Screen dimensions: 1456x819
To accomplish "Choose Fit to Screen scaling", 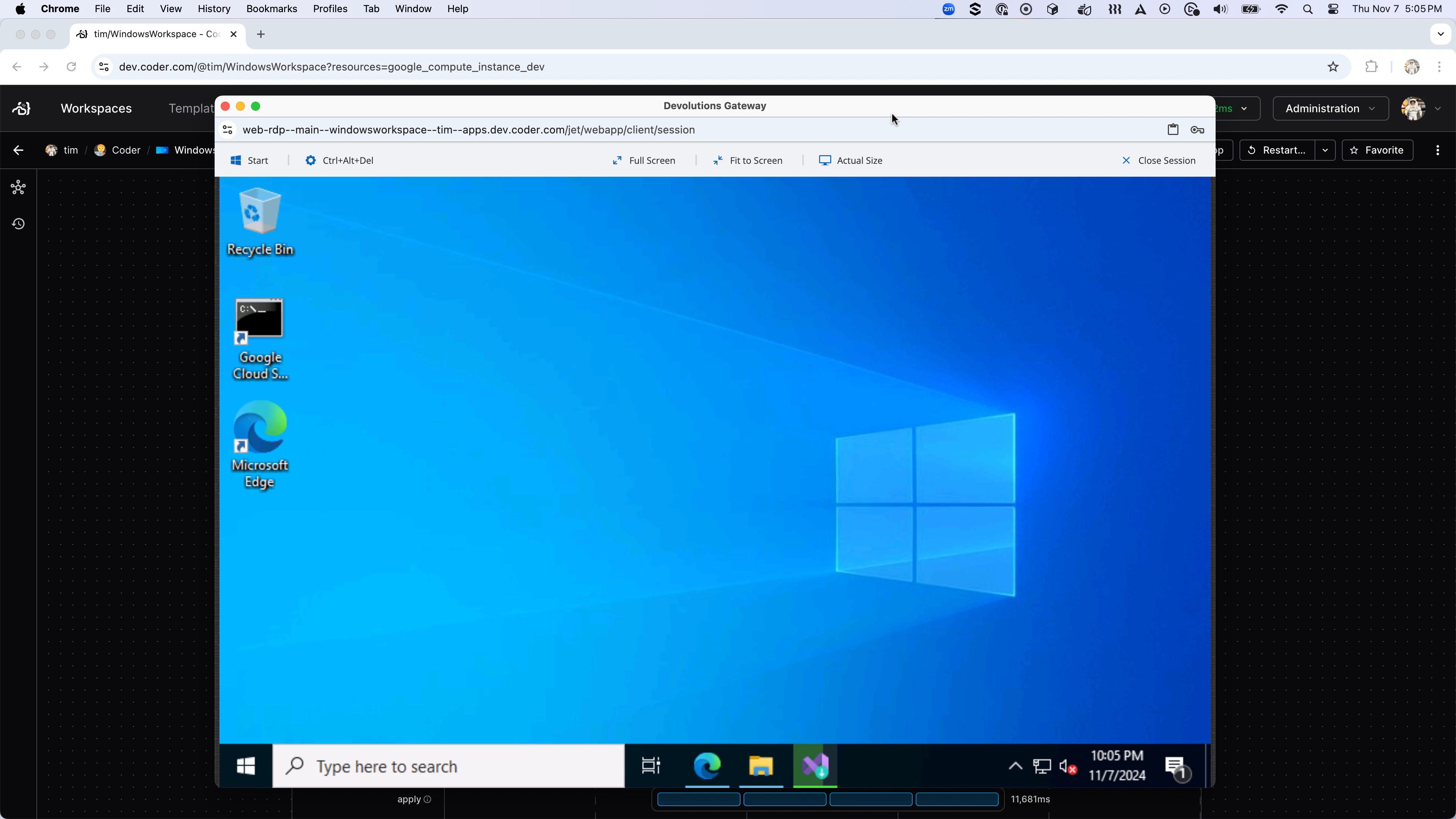I will tap(747, 160).
